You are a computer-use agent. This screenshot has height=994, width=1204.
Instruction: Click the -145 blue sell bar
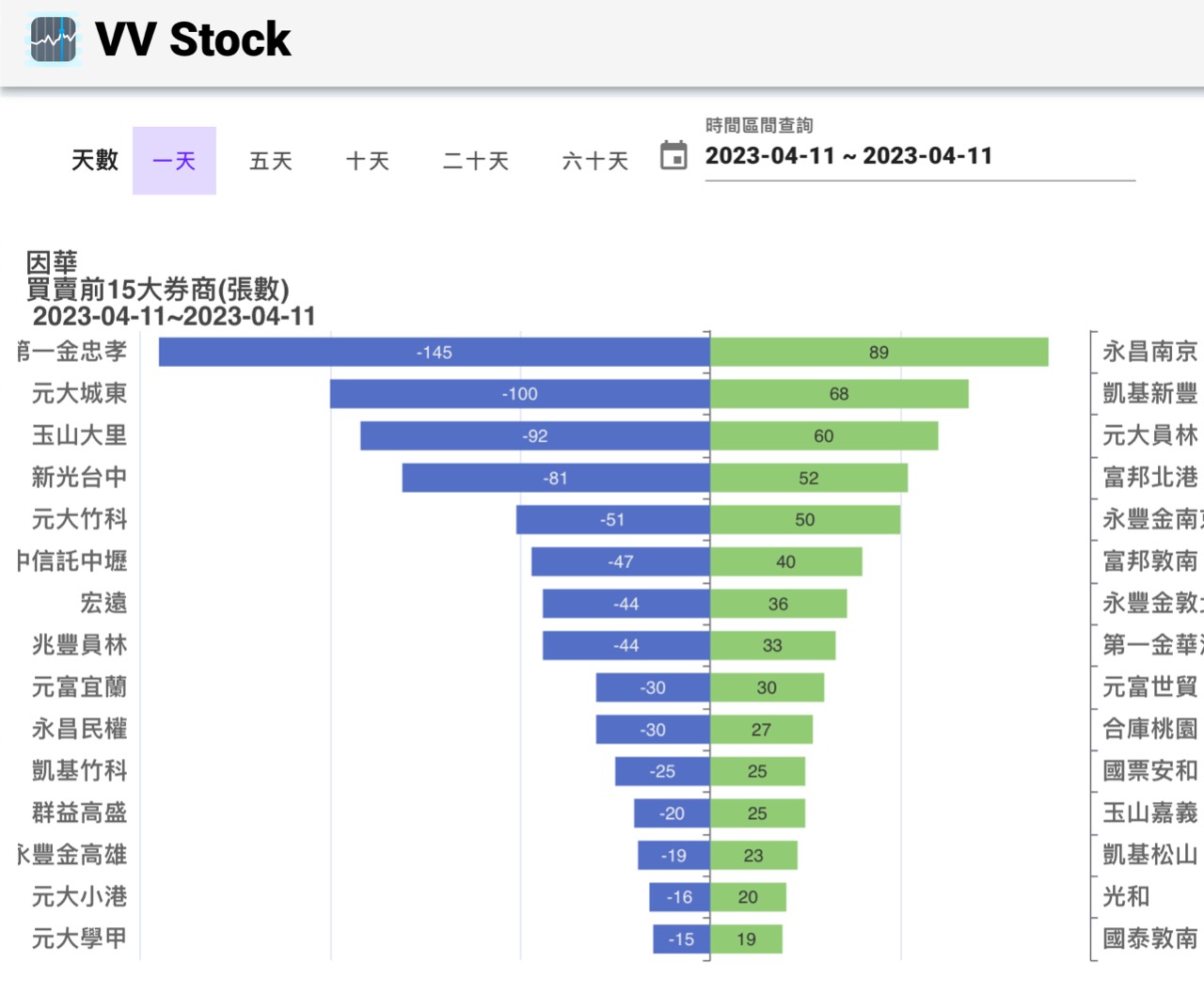click(433, 353)
